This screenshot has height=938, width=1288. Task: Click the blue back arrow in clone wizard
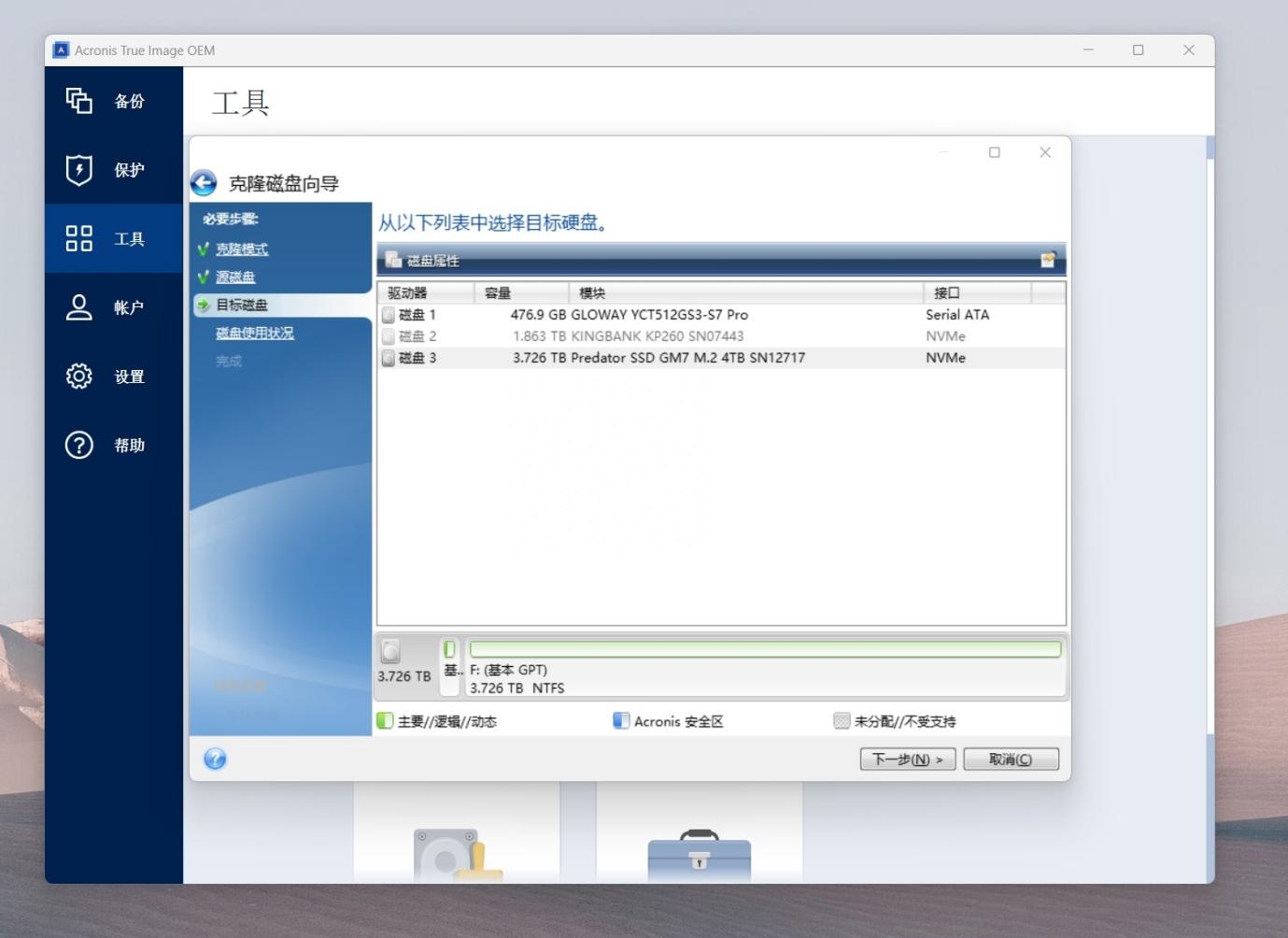(x=204, y=183)
